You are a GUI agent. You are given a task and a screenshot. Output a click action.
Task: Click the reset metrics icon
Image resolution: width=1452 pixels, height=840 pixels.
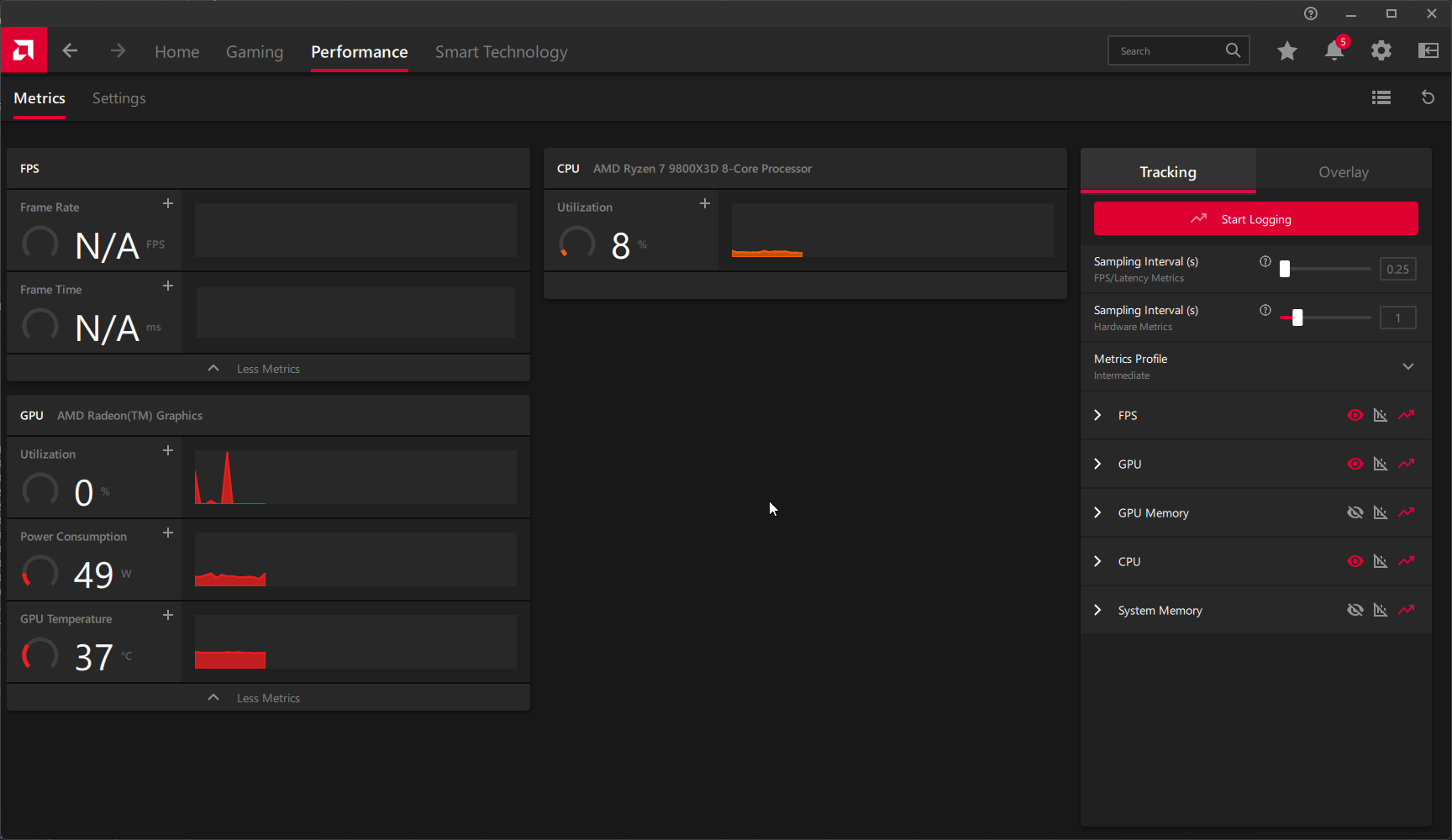[x=1428, y=97]
